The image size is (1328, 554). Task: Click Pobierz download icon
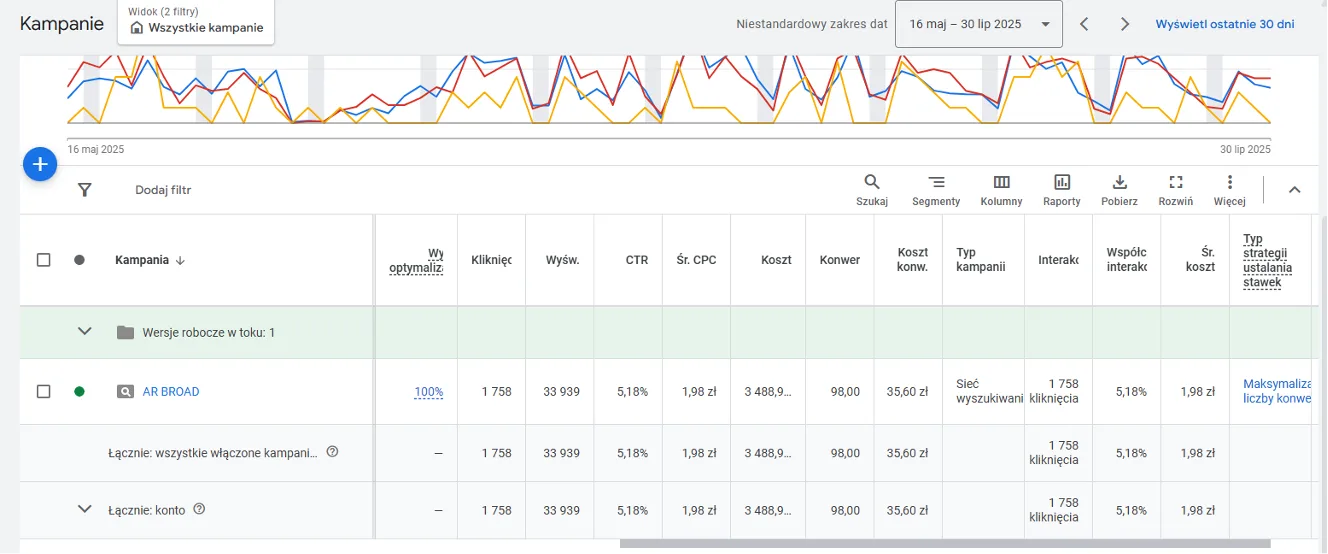(1119, 189)
